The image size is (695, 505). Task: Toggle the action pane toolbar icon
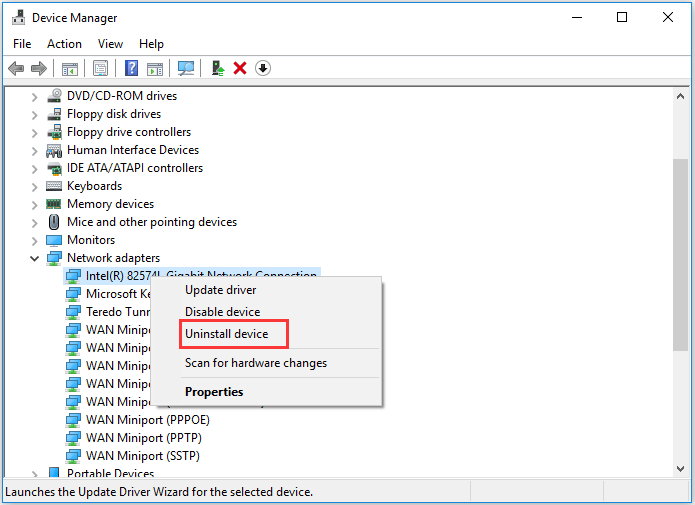(x=155, y=69)
